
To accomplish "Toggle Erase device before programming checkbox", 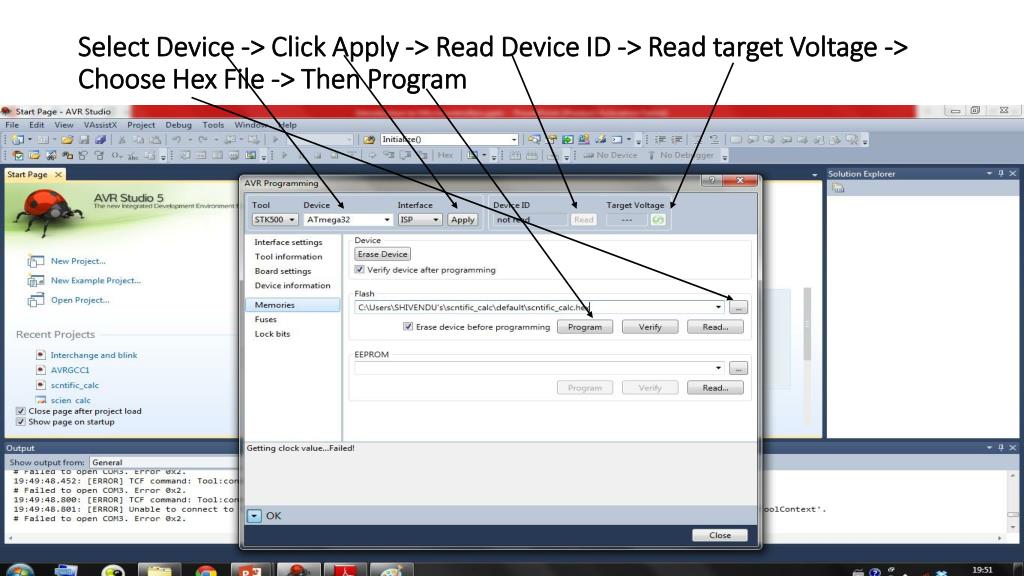I will click(408, 327).
